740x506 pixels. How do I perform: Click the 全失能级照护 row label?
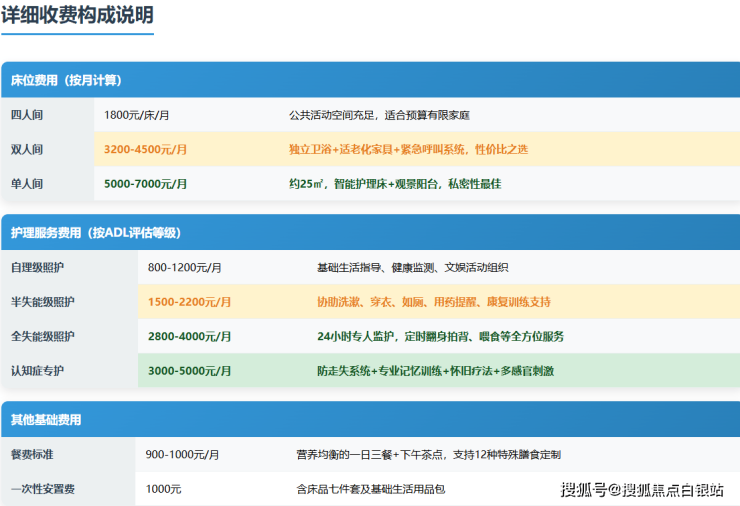tap(43, 336)
